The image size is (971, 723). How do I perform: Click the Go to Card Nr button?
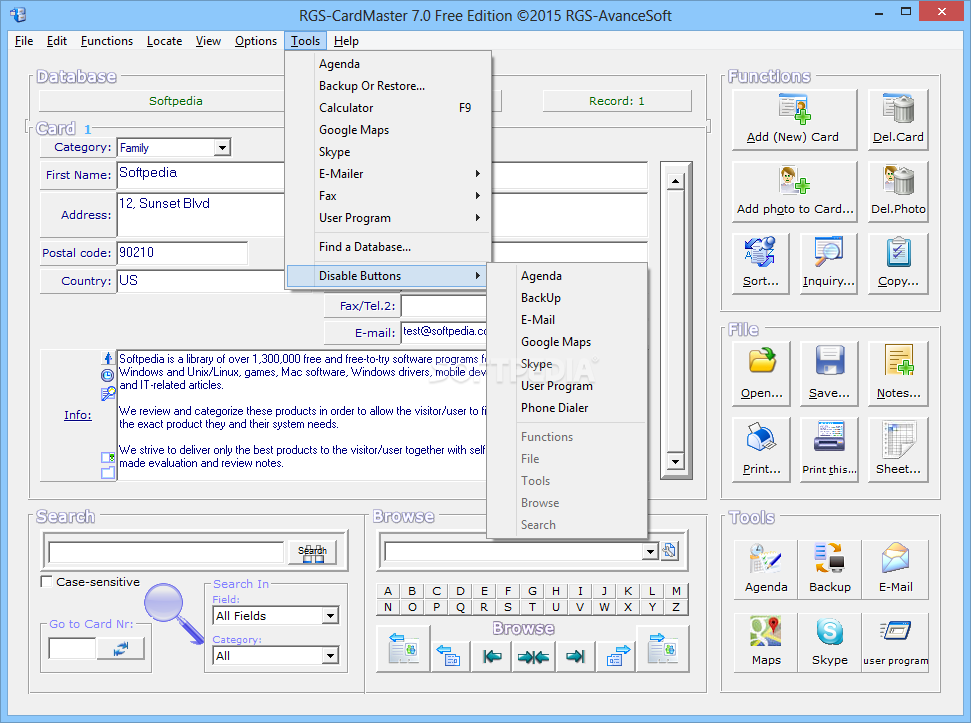[x=121, y=649]
